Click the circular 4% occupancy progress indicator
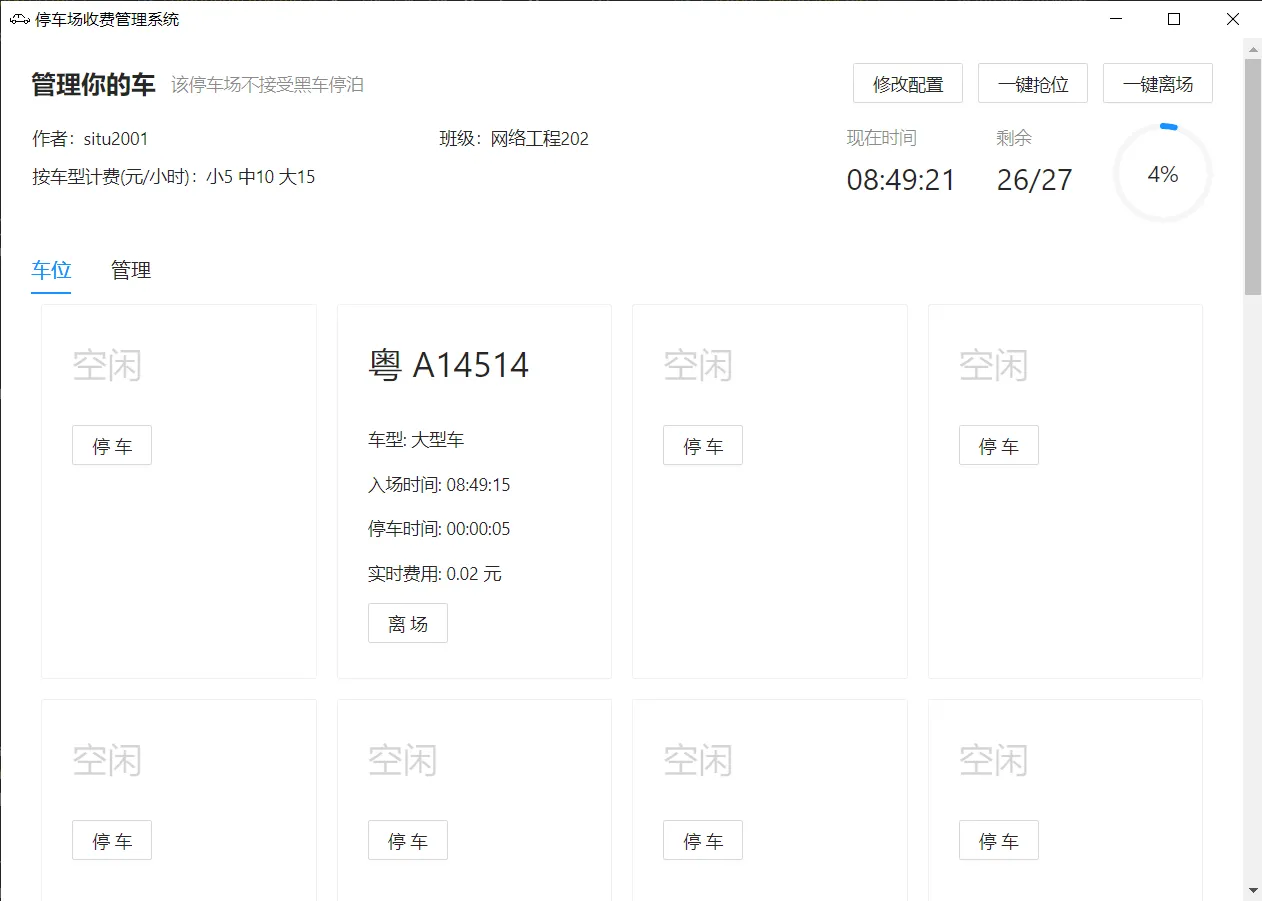This screenshot has width=1262, height=901. 1162,175
